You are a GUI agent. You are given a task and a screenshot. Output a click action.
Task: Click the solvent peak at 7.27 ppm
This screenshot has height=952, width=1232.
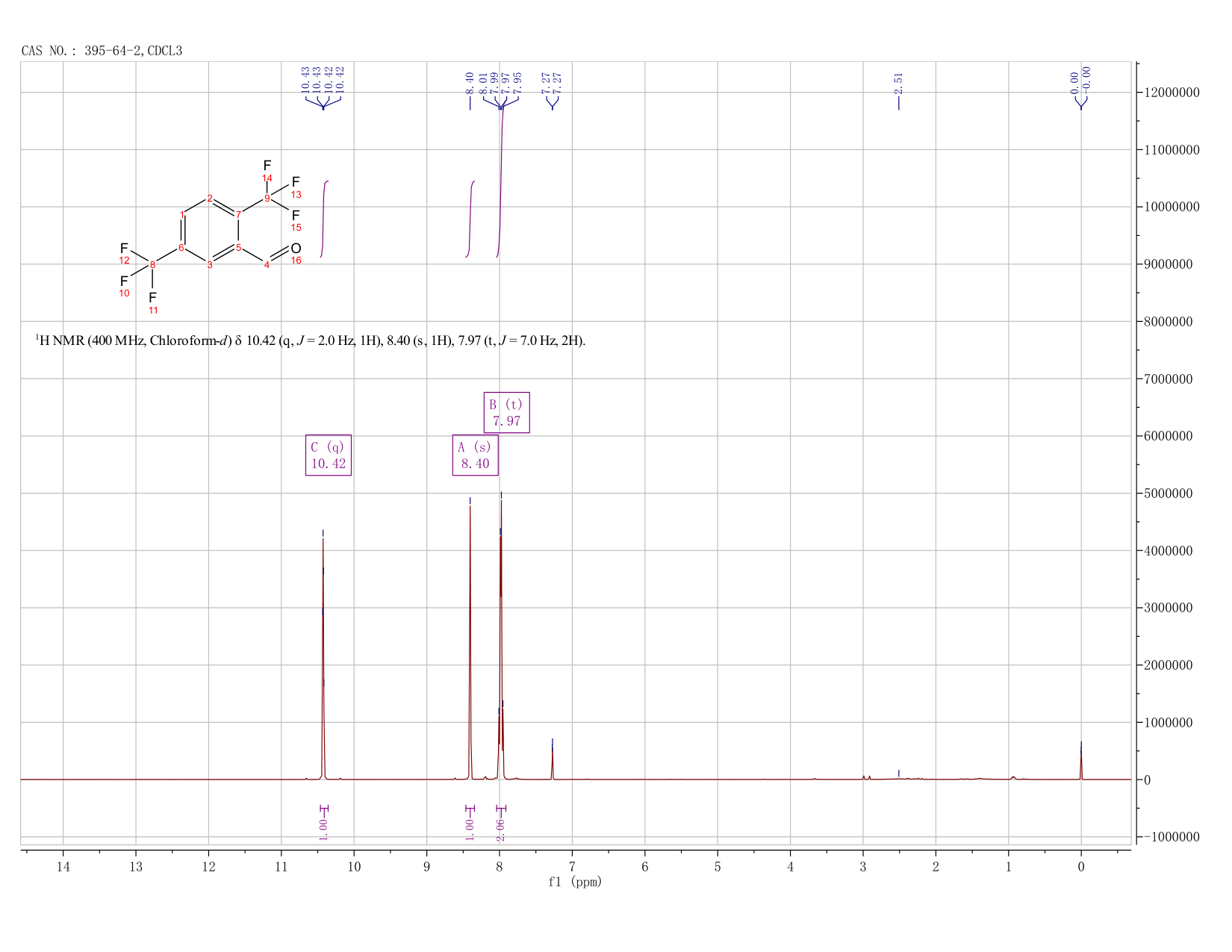tap(553, 760)
